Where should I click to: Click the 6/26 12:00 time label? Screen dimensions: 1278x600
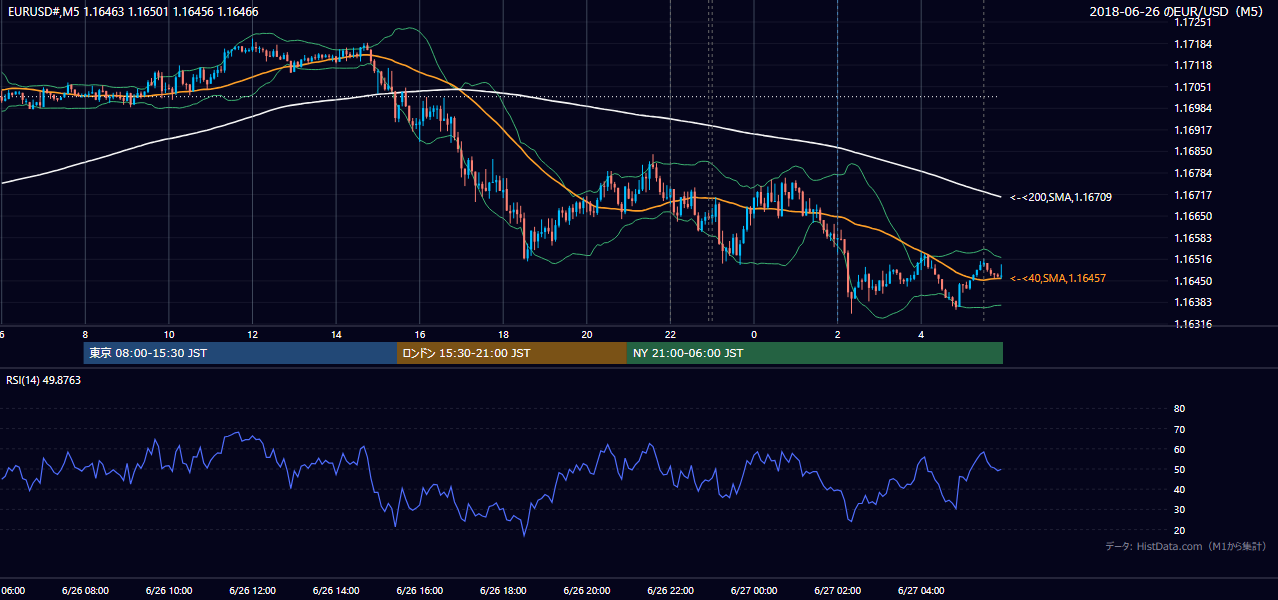click(252, 590)
